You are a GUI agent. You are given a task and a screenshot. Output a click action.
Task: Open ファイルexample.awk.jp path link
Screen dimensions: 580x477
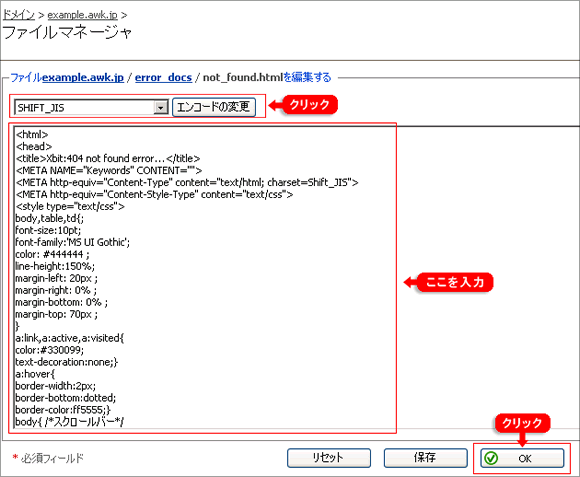click(67, 77)
